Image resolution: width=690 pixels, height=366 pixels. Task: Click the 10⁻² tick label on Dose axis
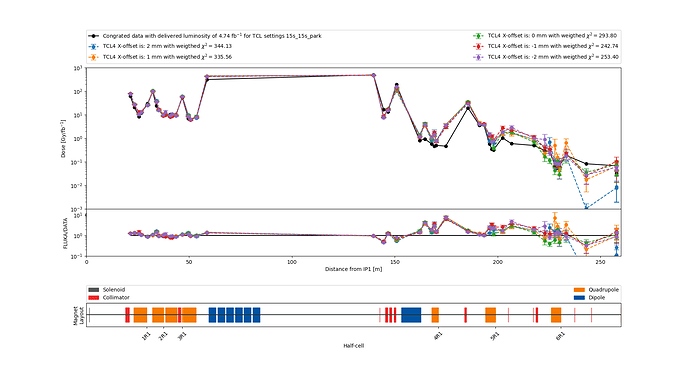click(x=78, y=186)
